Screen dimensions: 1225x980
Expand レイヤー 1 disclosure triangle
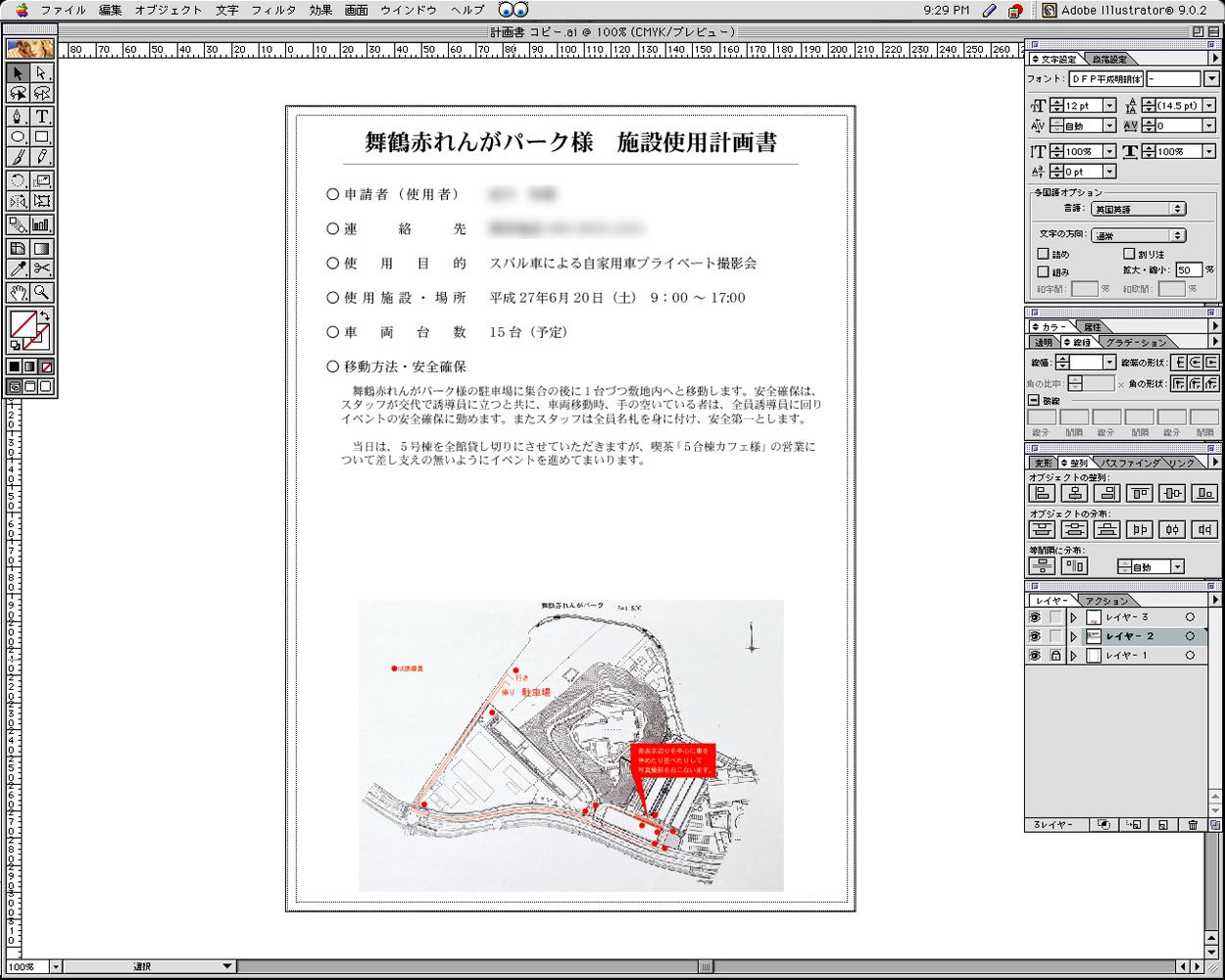1074,656
